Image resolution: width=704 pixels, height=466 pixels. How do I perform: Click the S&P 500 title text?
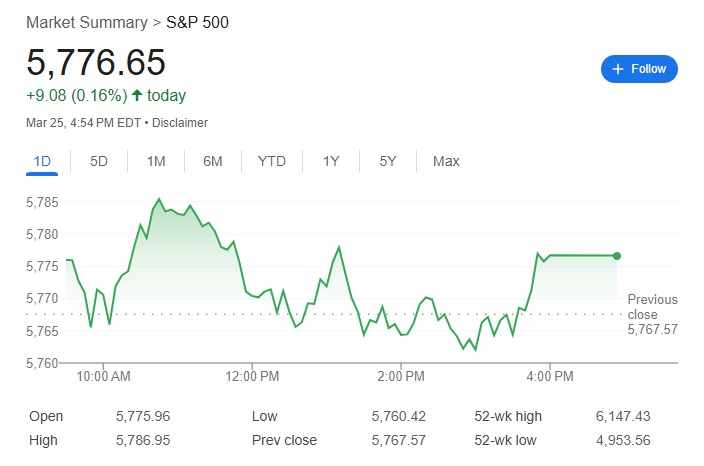[x=197, y=21]
